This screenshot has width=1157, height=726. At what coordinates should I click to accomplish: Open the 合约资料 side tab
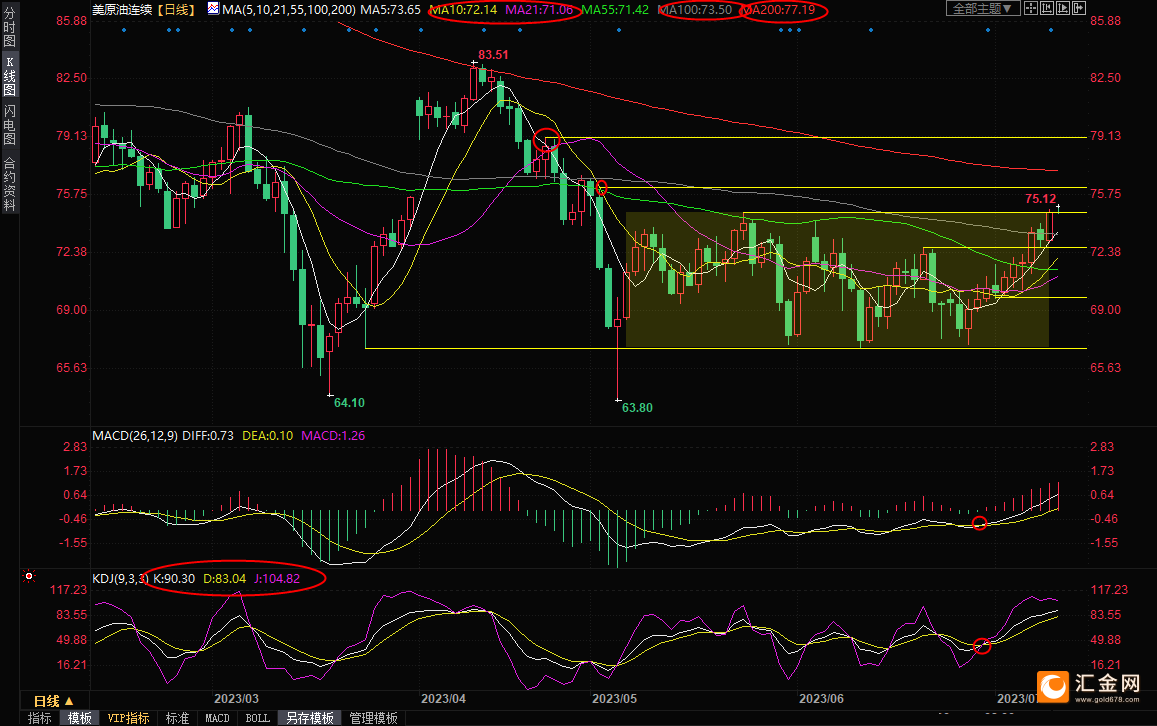[x=9, y=184]
